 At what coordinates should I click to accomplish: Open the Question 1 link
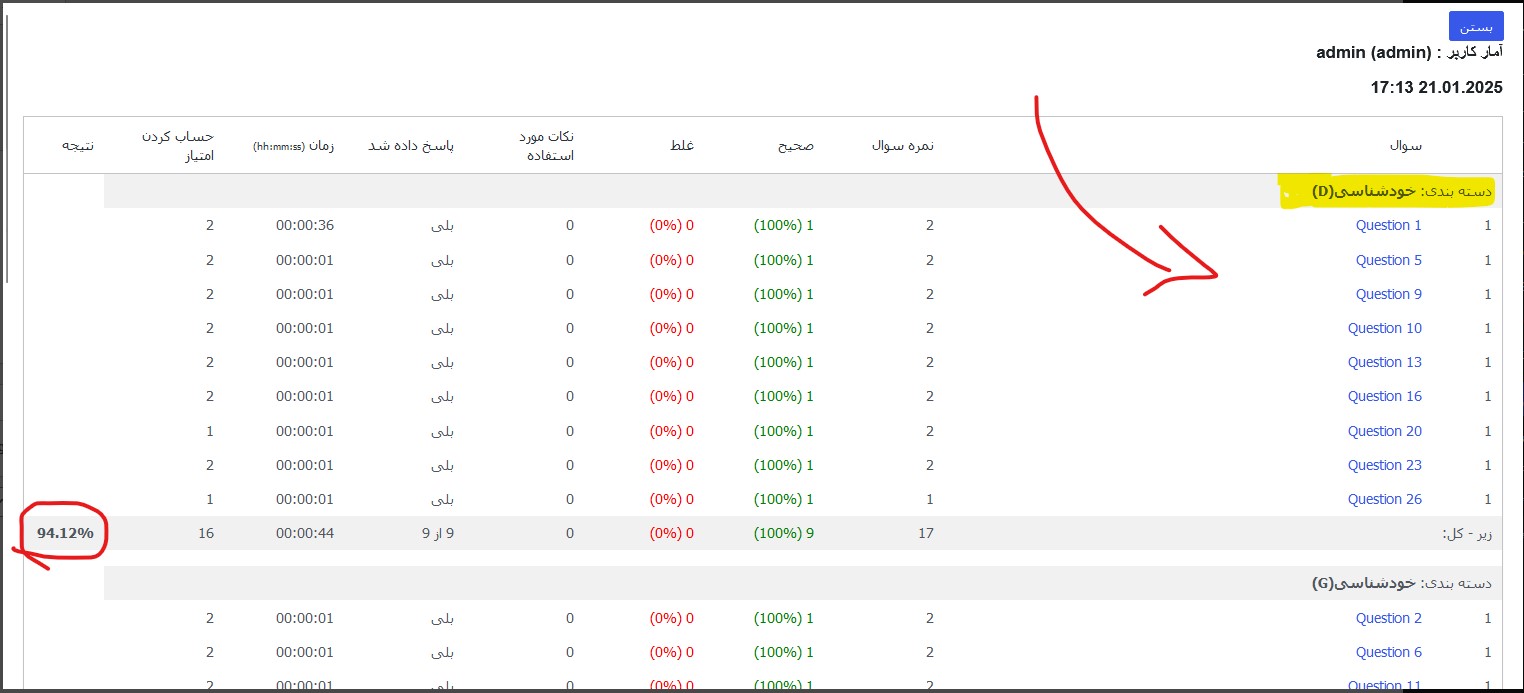tap(1388, 225)
